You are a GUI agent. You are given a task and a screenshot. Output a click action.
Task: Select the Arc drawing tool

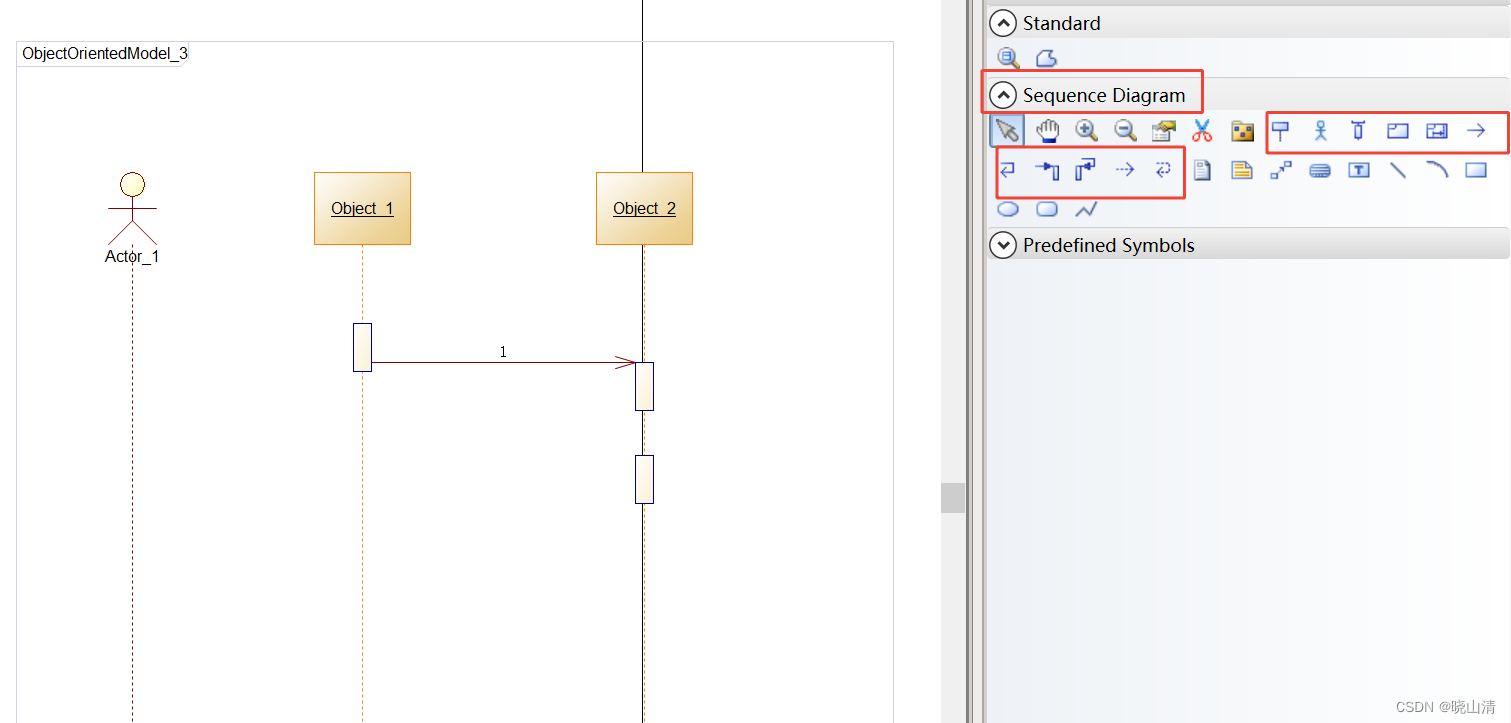(1437, 170)
